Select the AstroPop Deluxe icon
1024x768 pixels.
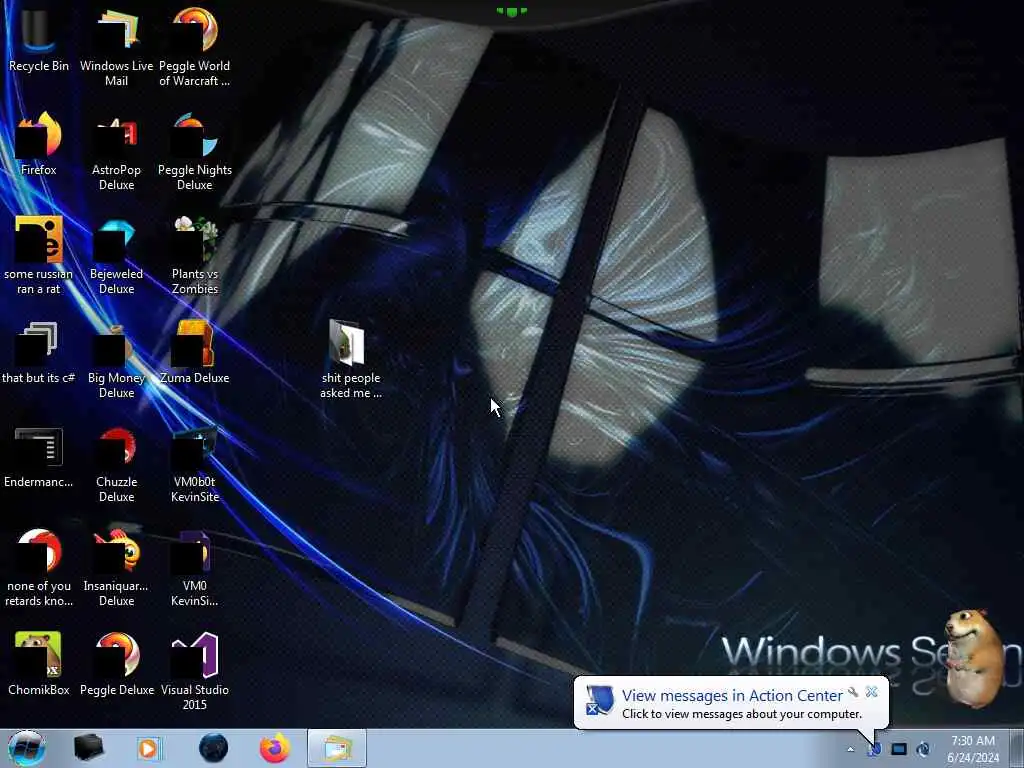coord(116,152)
